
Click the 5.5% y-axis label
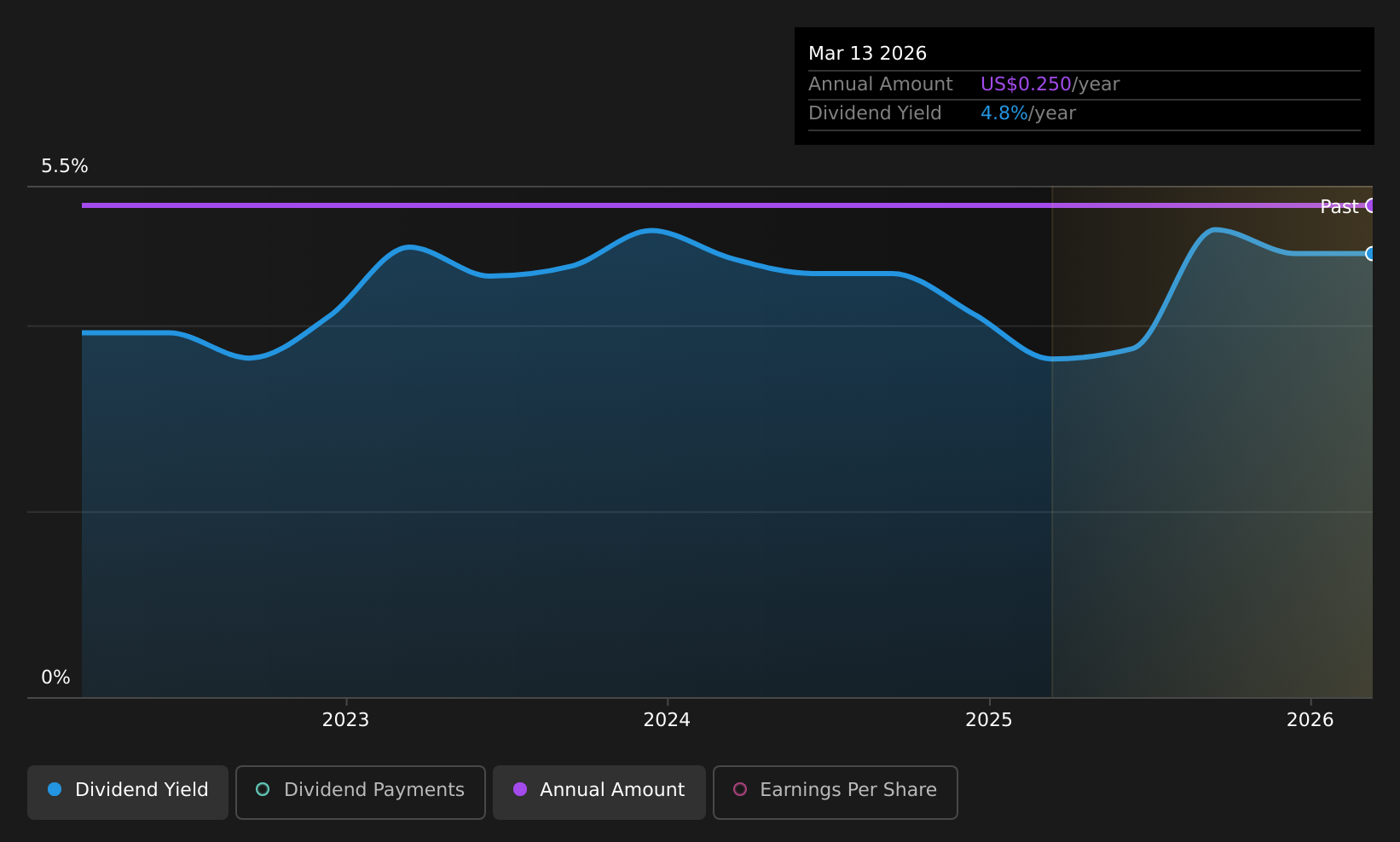(x=65, y=166)
